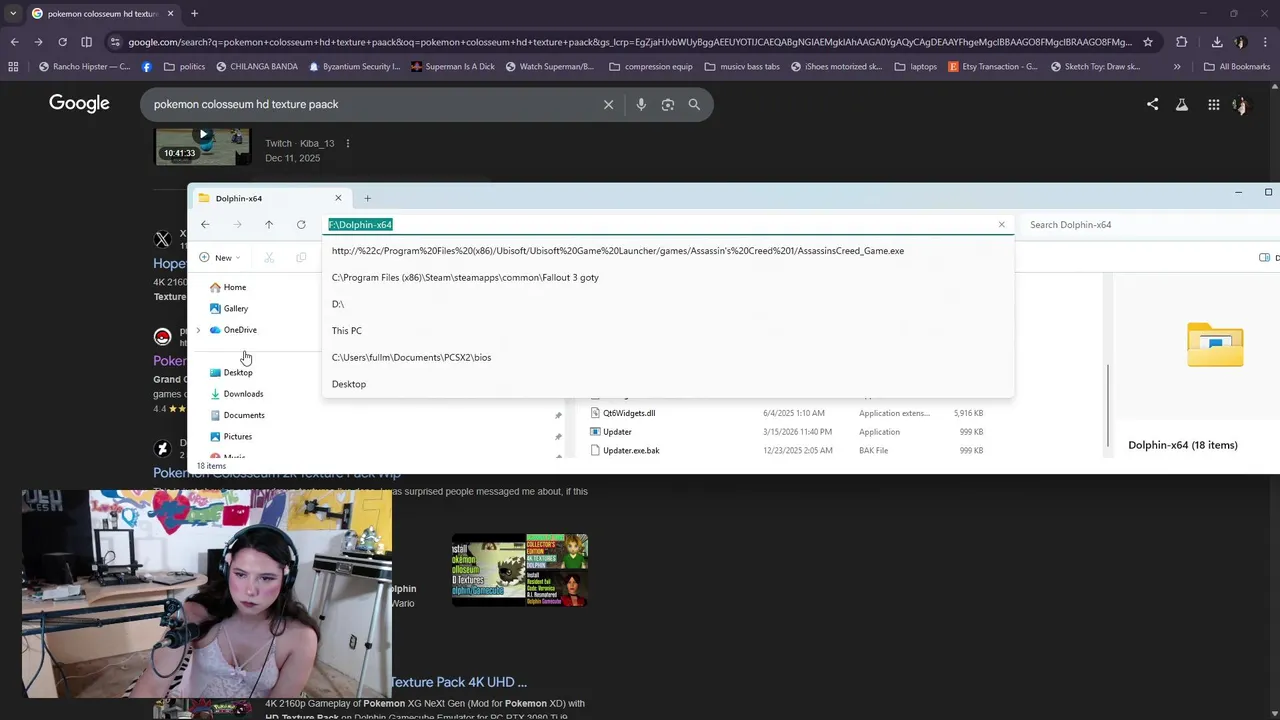Open the Chrome apps grid shortcut
Image resolution: width=1280 pixels, height=720 pixels.
point(13,67)
